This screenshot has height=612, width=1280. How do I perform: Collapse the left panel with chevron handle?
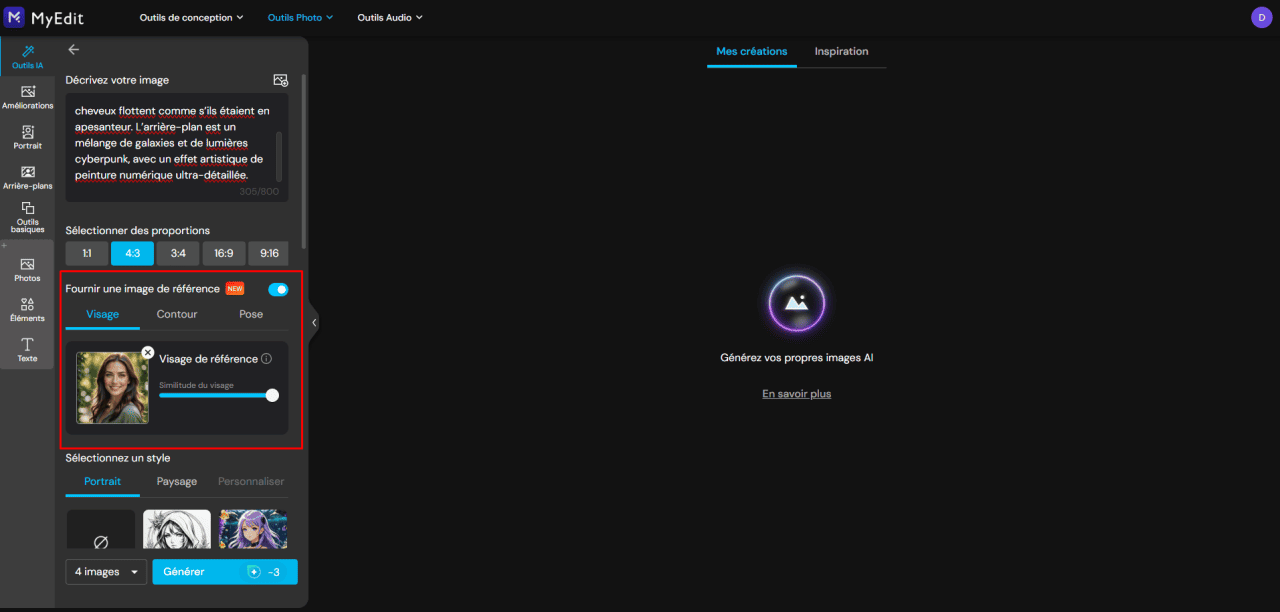tap(314, 322)
